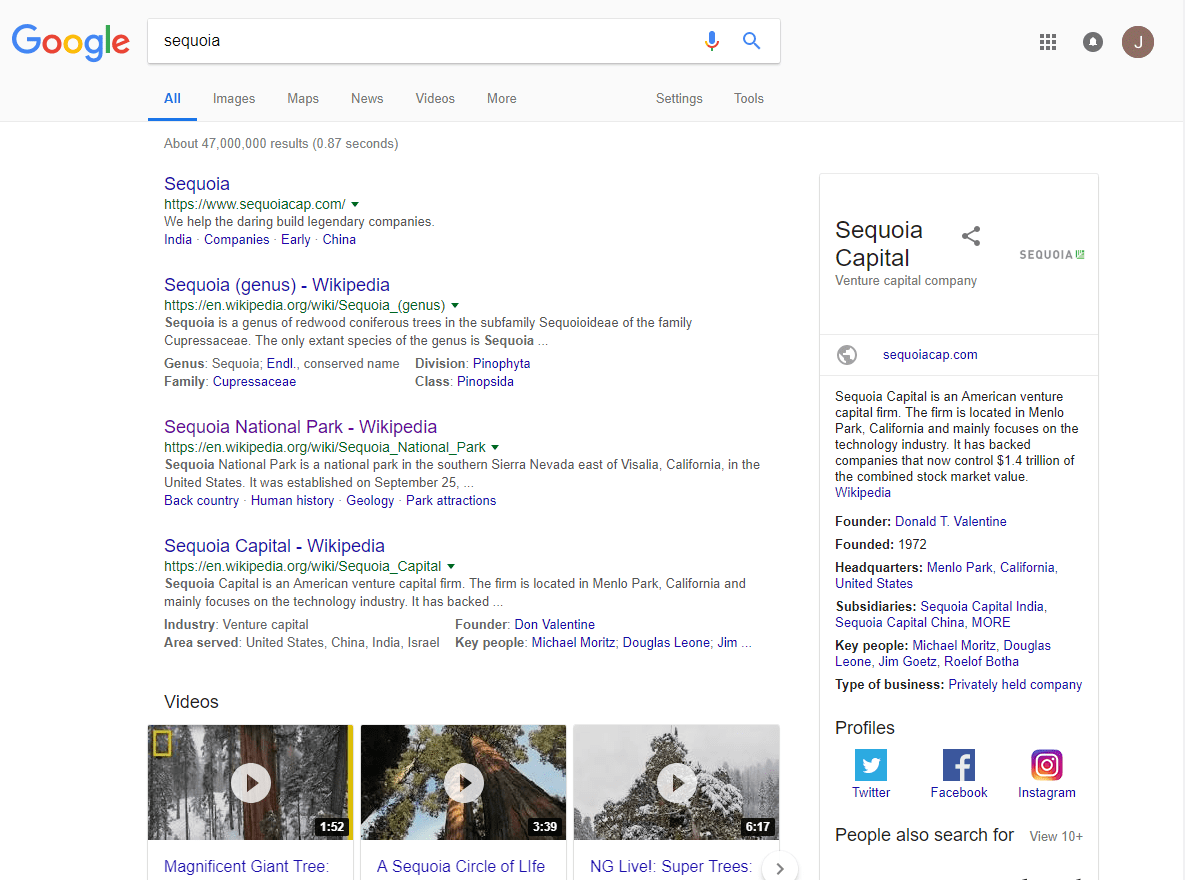Select the All results tab

tap(172, 98)
